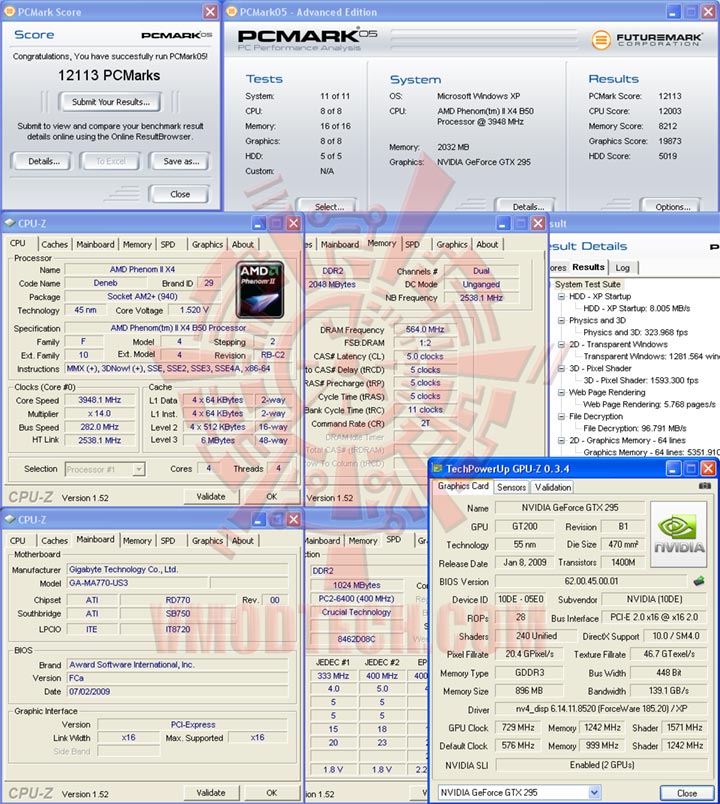The image size is (720, 804).
Task: Close the top CPU-Z CPU window
Action: click(x=293, y=223)
